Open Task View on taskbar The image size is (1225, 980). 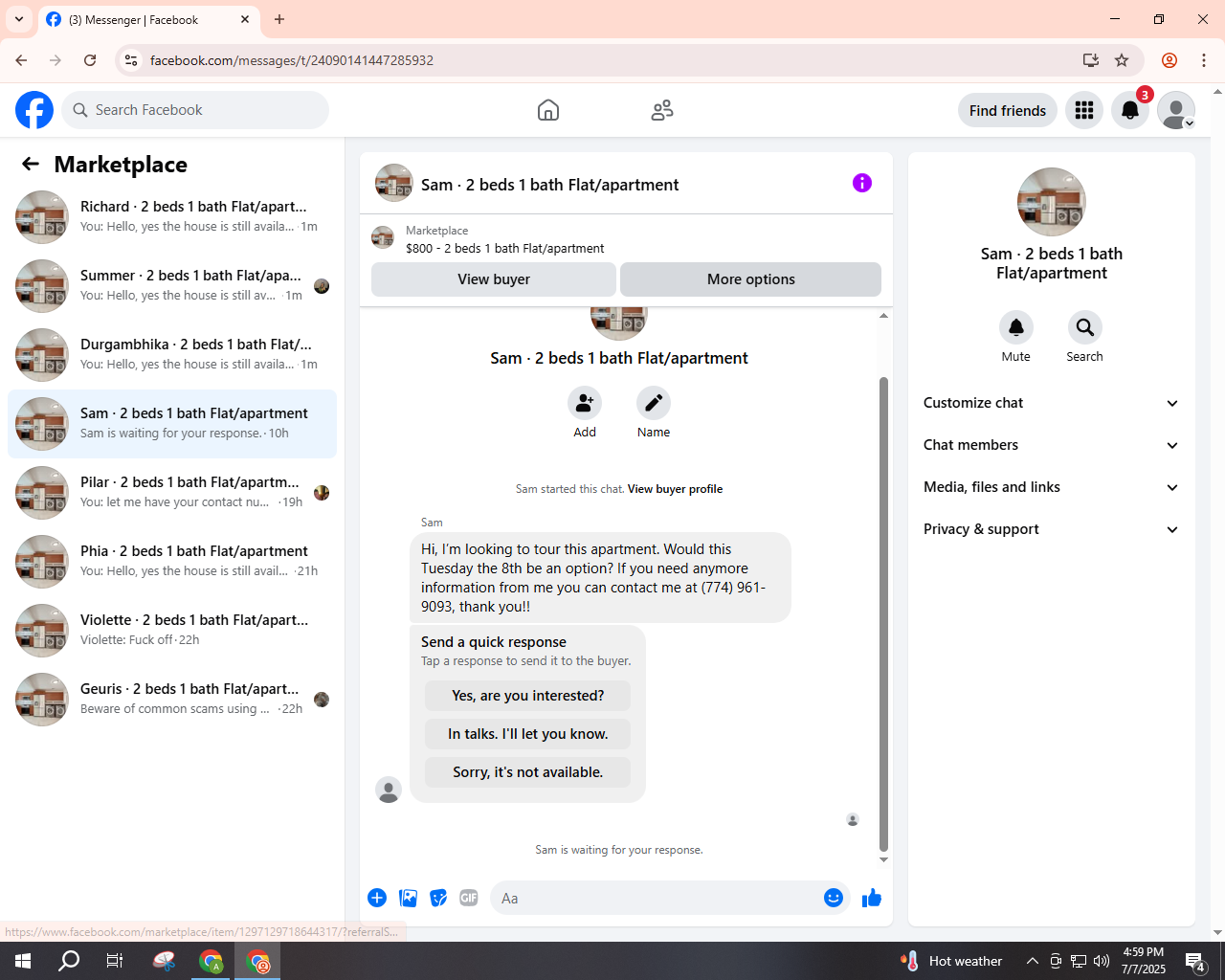coord(115,961)
